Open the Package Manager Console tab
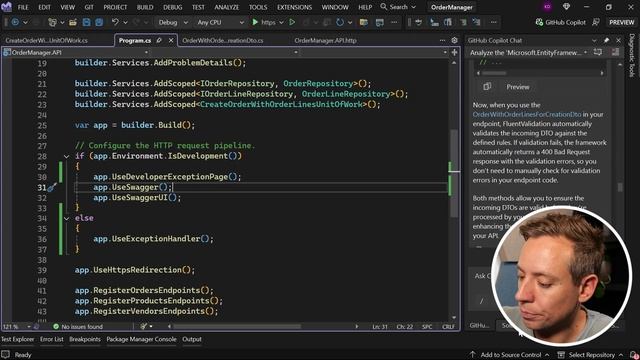The image size is (640, 360). coord(141,339)
